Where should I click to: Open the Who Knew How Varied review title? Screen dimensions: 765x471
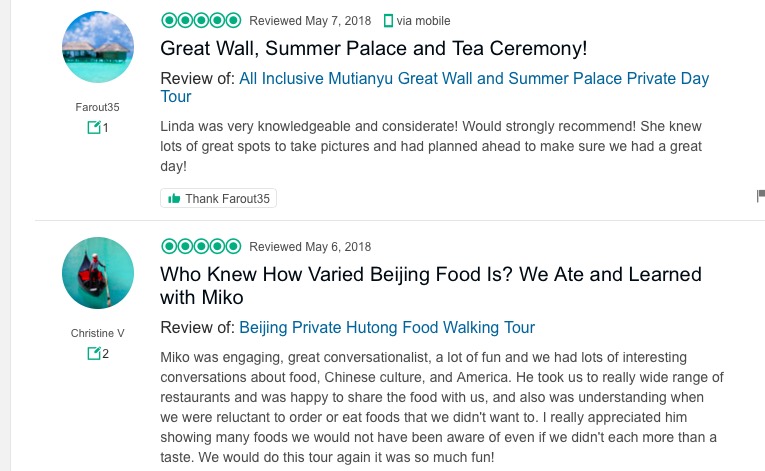(430, 285)
